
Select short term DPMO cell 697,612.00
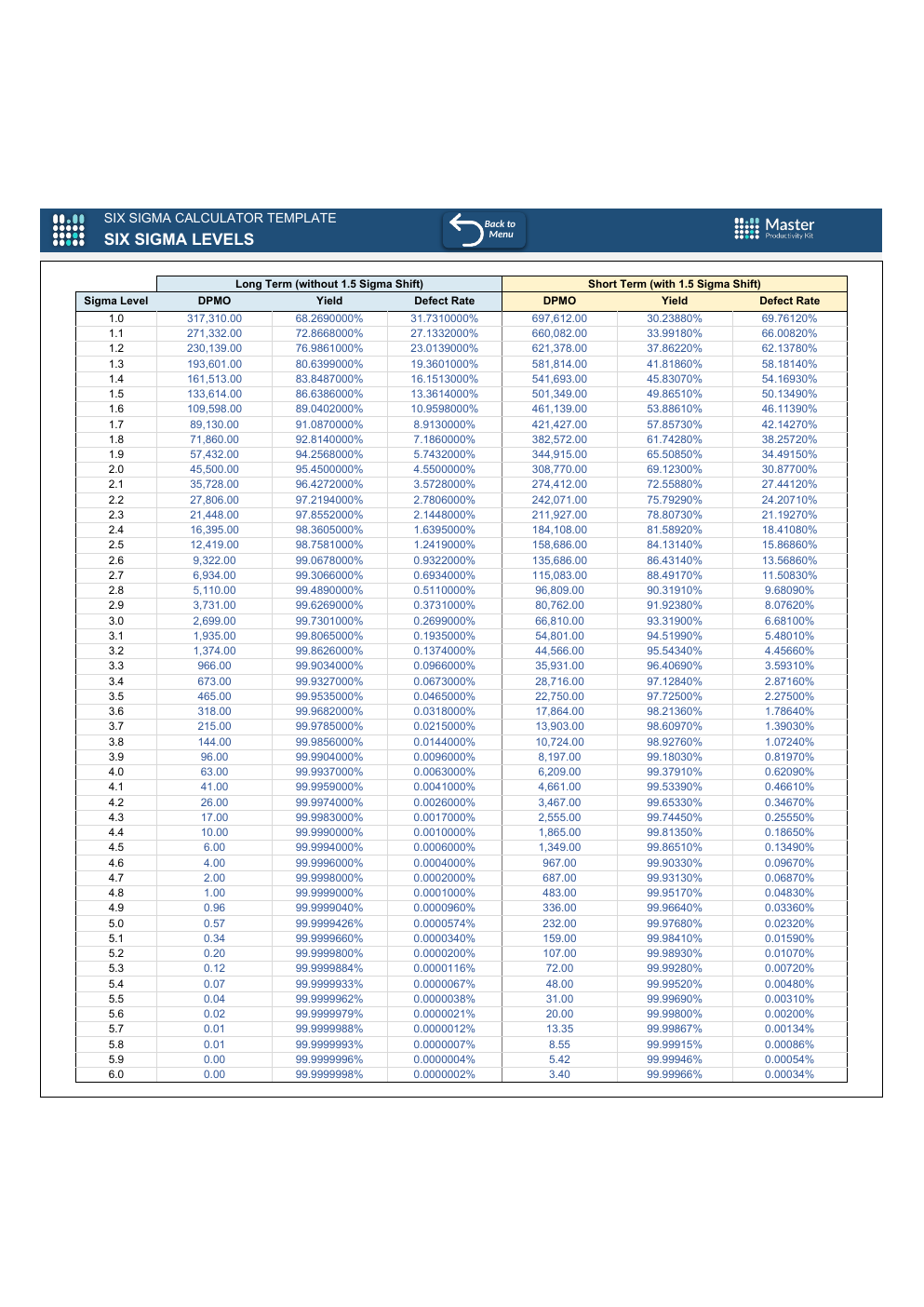(x=559, y=318)
